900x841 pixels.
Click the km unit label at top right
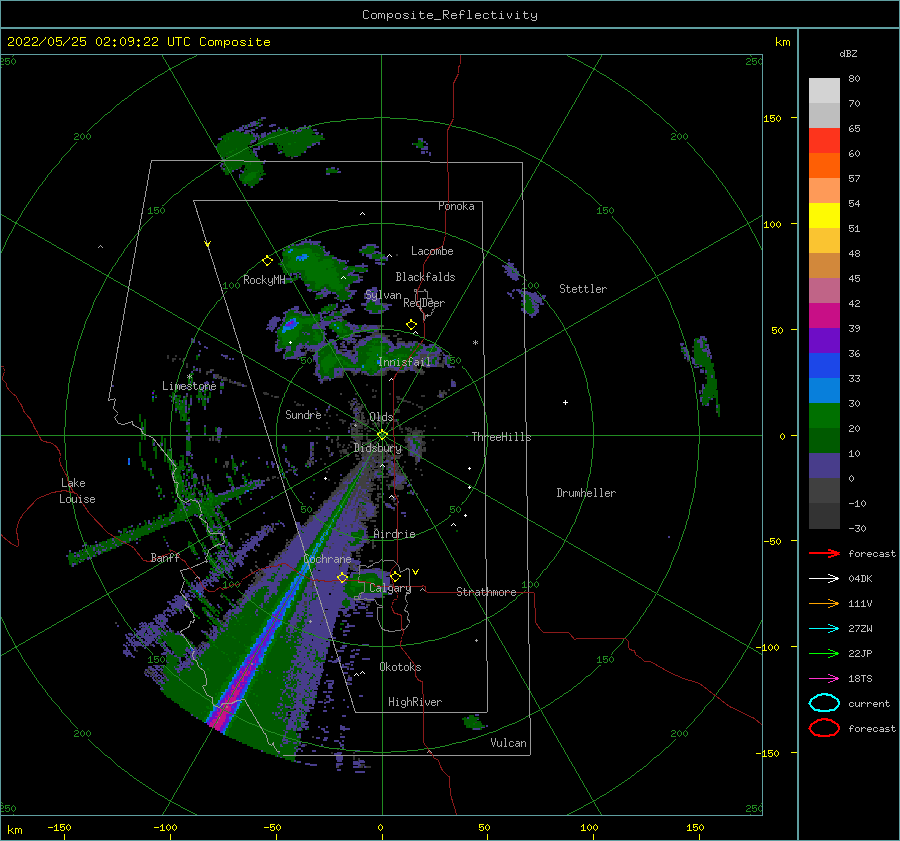[x=782, y=42]
